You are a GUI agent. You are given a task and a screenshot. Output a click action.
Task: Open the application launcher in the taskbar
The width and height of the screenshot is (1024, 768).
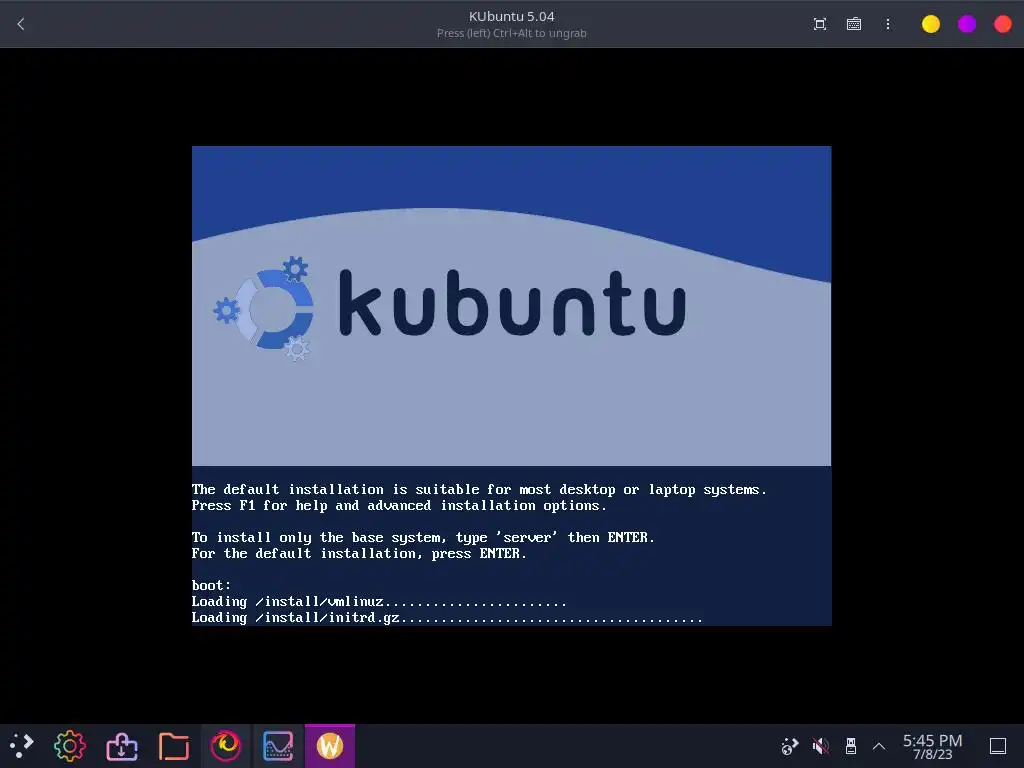coord(21,746)
